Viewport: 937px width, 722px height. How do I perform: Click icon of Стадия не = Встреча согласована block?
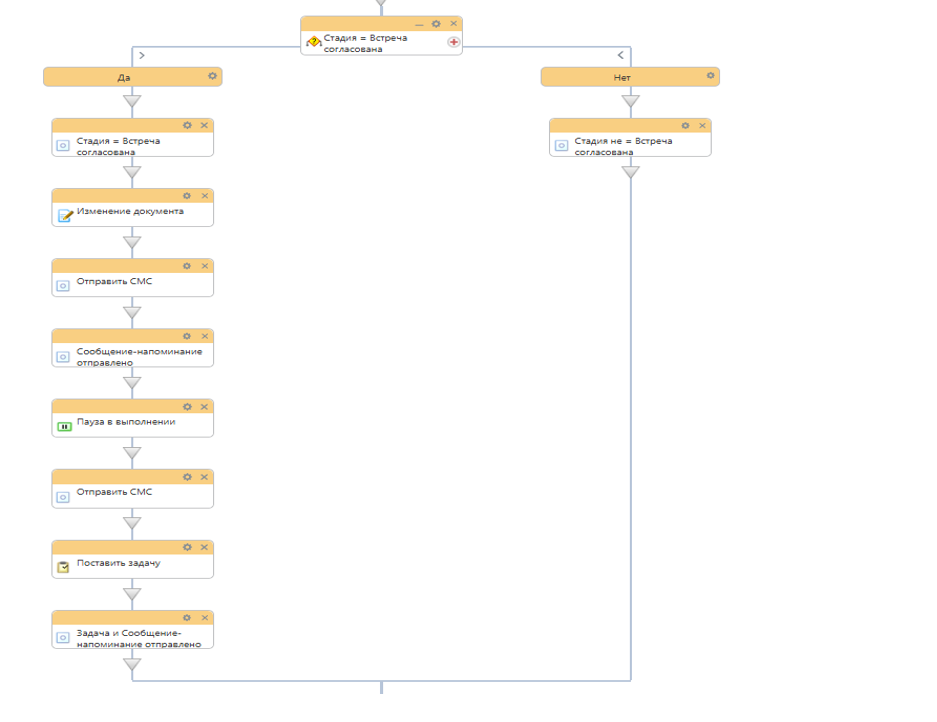[x=561, y=146]
